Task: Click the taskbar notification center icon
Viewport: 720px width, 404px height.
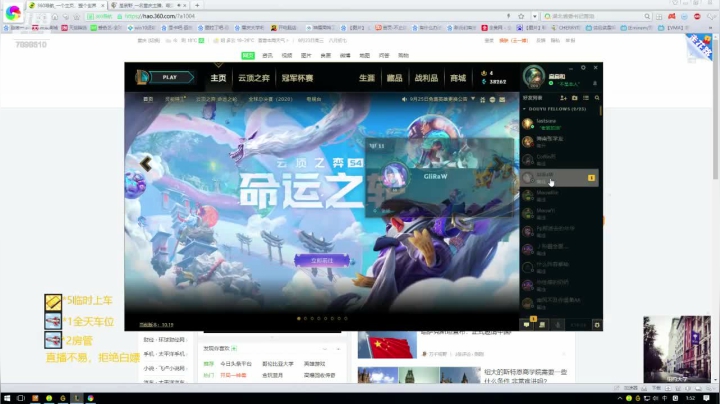Action: click(706, 398)
